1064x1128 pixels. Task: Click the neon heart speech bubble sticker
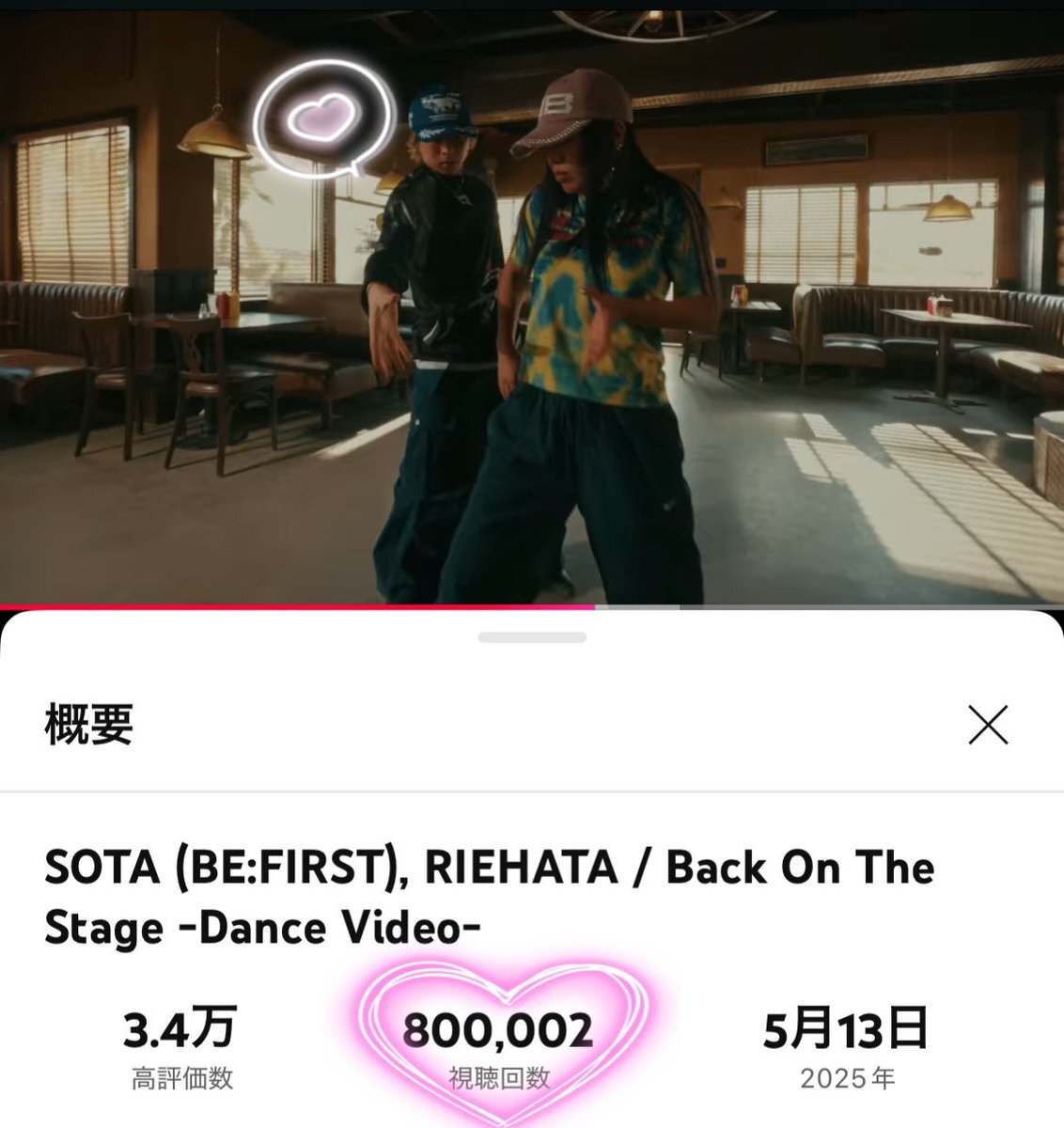(x=323, y=117)
